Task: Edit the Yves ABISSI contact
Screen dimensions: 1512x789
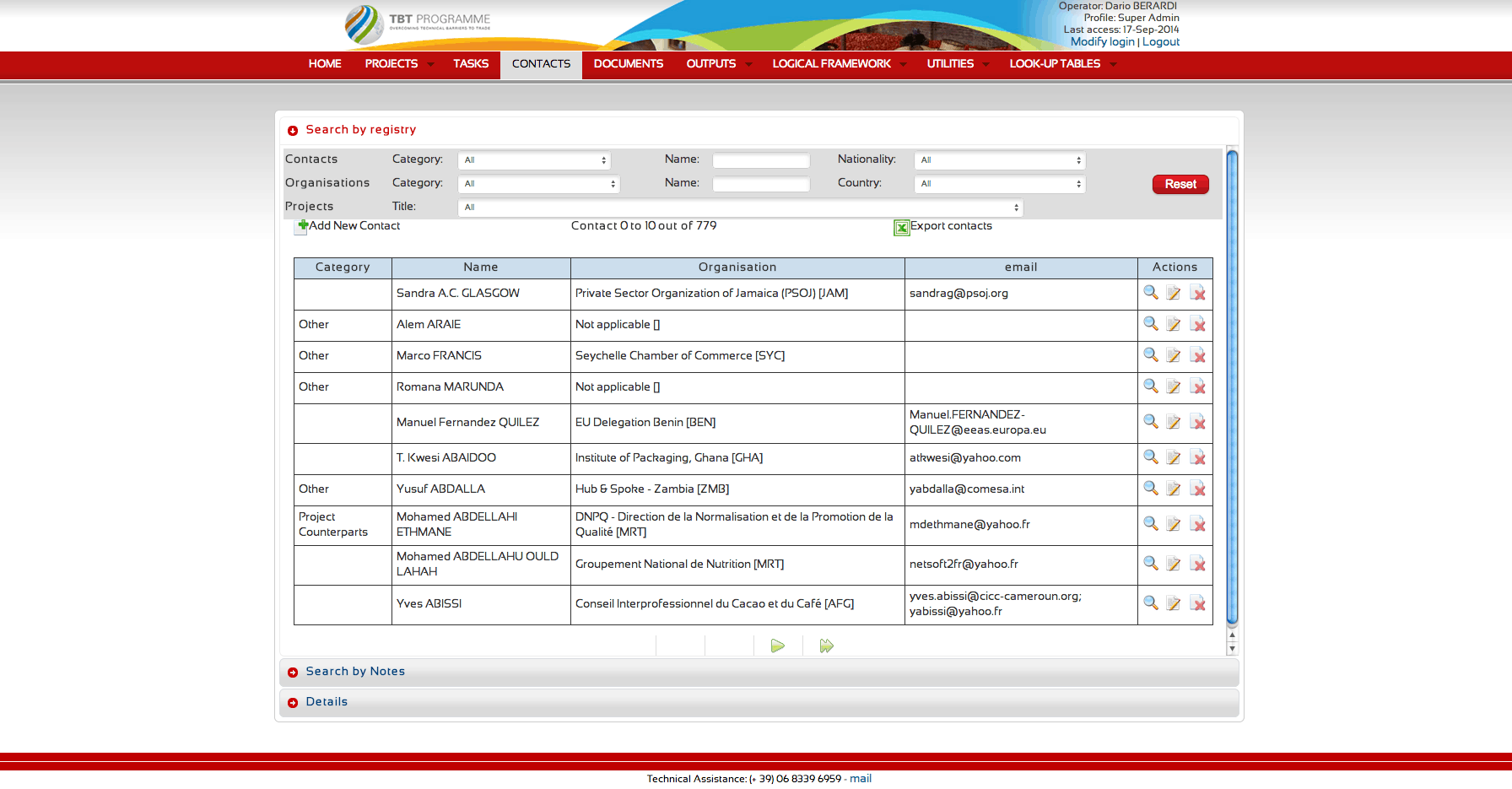Action: coord(1174,603)
